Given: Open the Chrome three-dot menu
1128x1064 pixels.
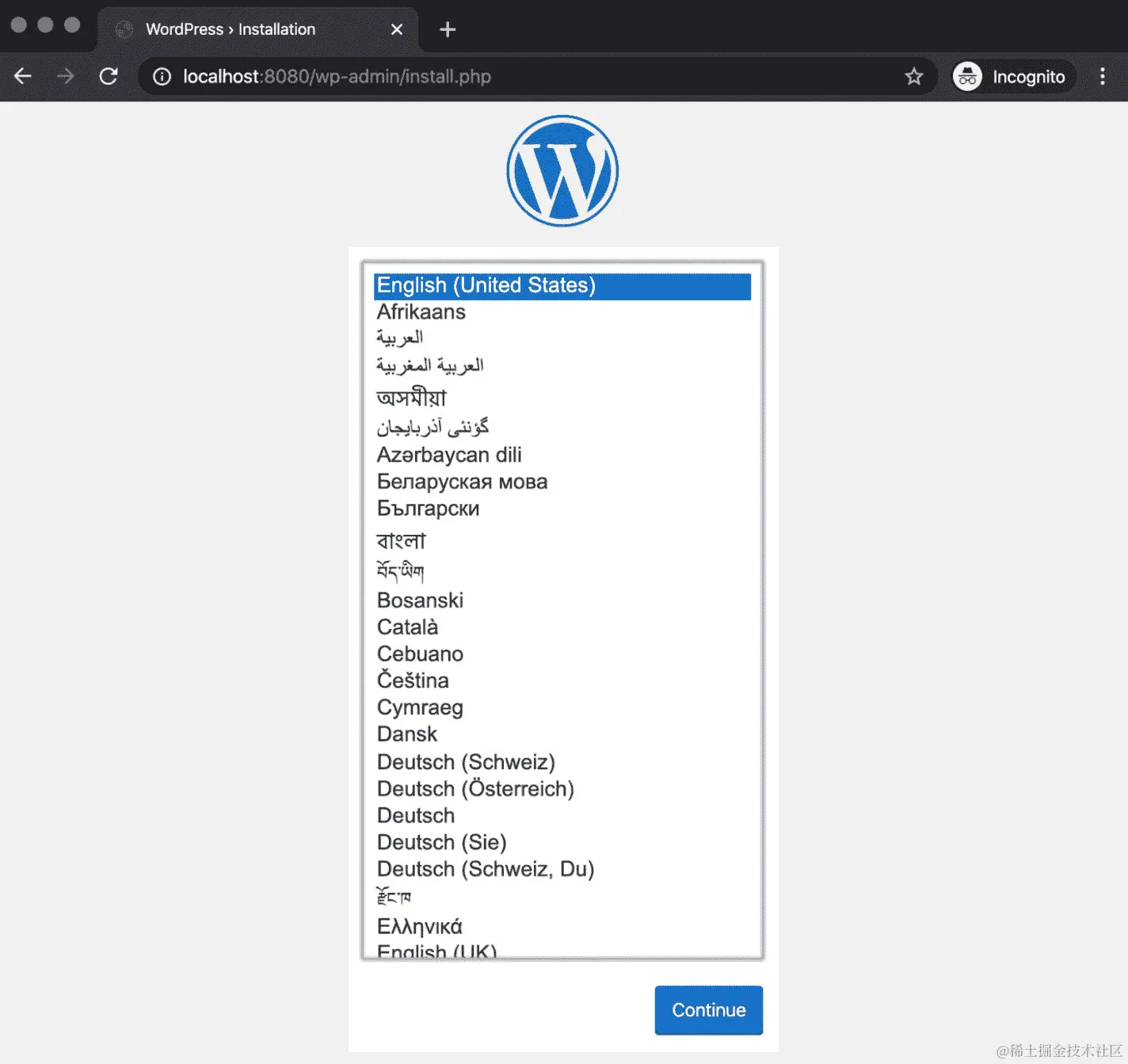Looking at the screenshot, I should [x=1102, y=76].
